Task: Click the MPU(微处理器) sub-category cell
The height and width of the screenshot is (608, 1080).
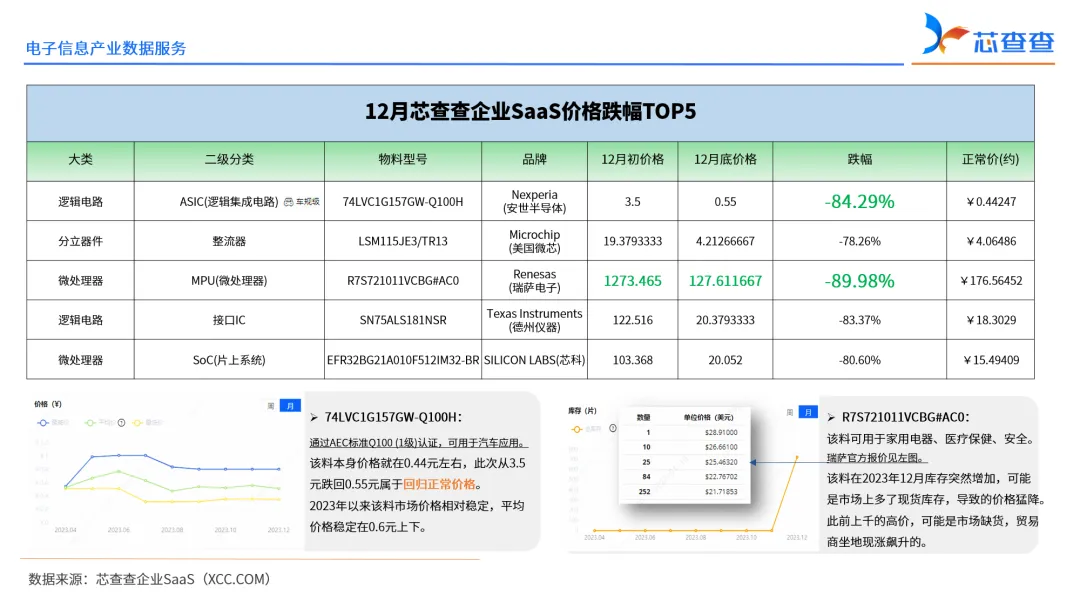Action: pos(229,281)
